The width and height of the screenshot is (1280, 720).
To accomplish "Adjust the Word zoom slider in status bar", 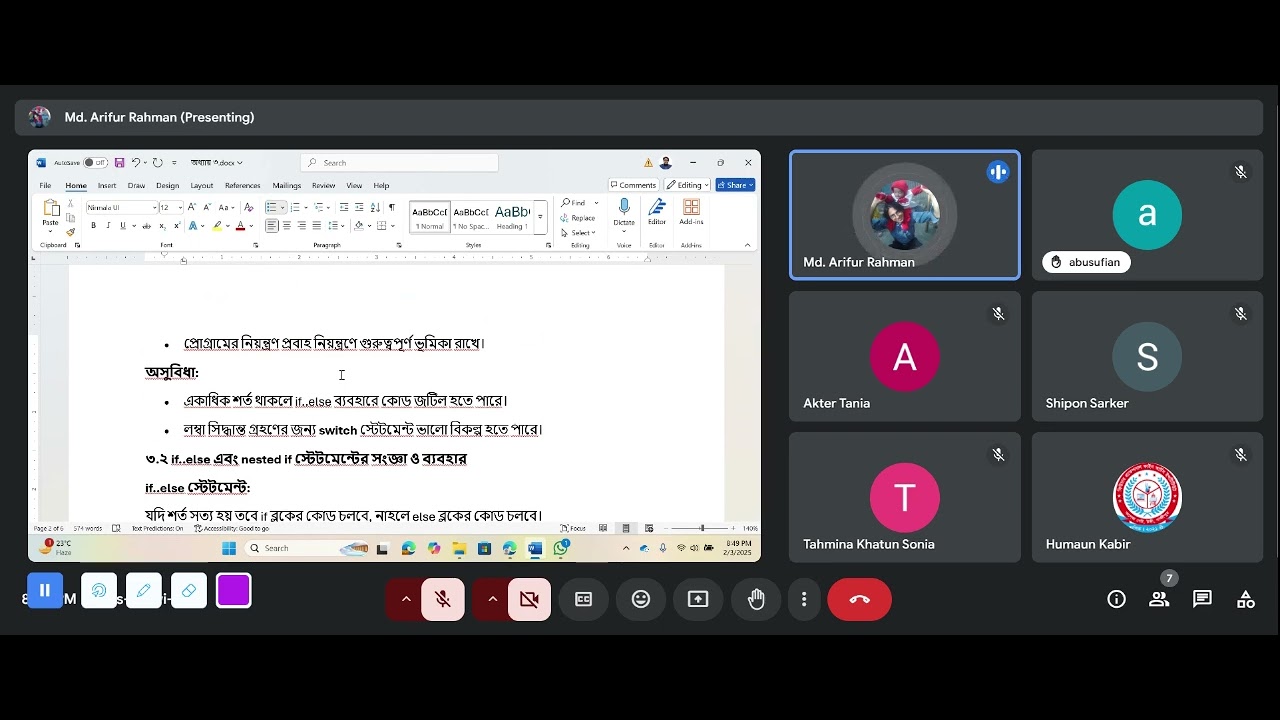I will [701, 528].
